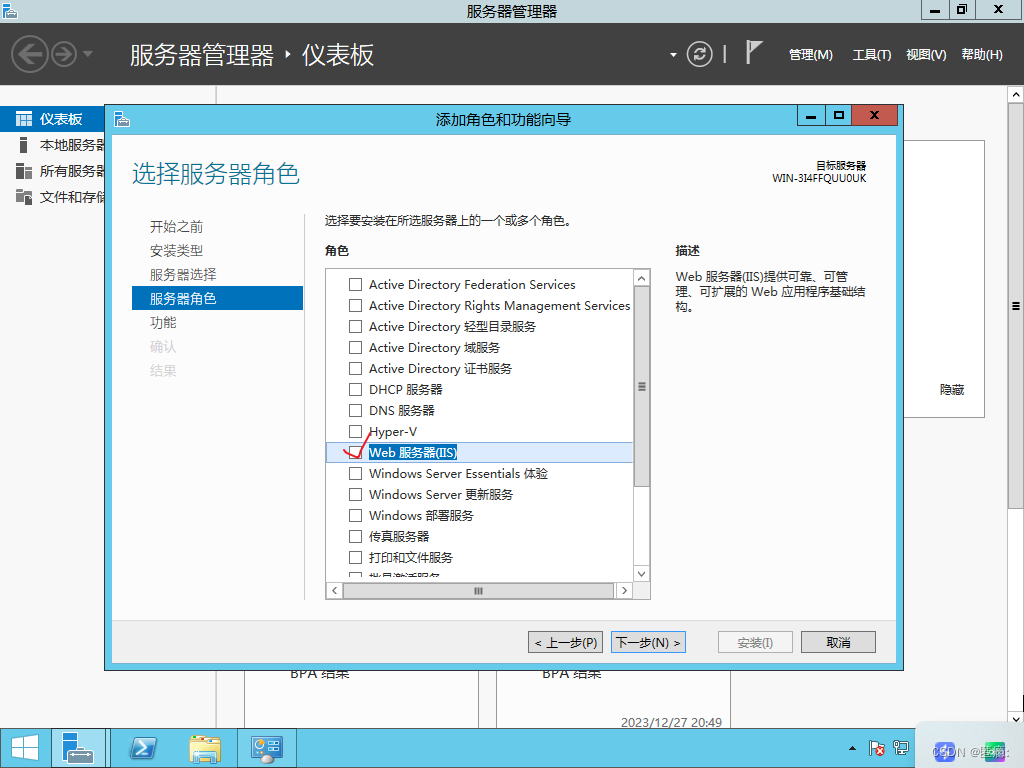Check Active Directory Federation Services
The width and height of the screenshot is (1024, 768).
pos(355,285)
